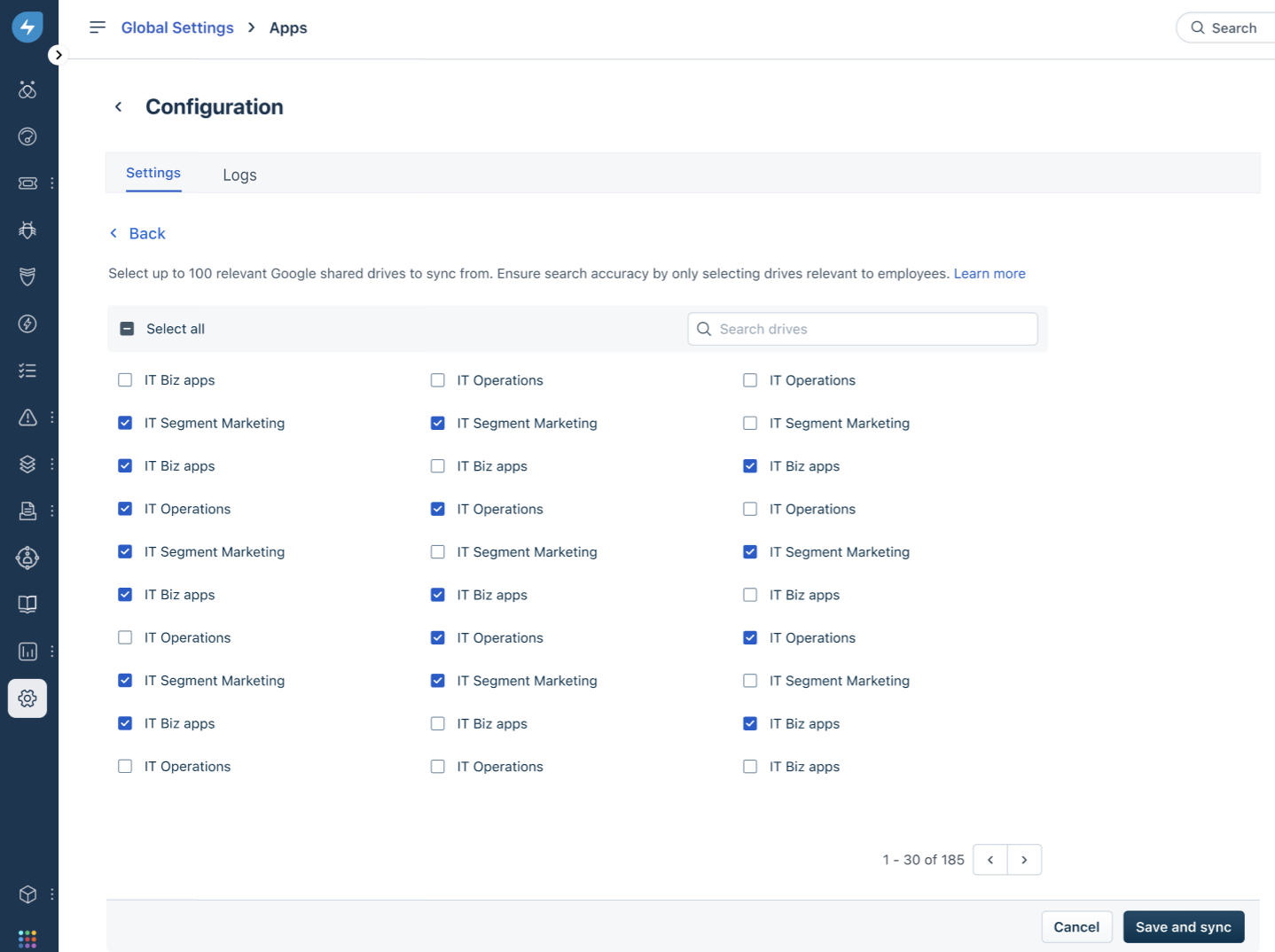The image size is (1275, 952).
Task: Click the highlighted Admin gear icon
Action: [27, 698]
